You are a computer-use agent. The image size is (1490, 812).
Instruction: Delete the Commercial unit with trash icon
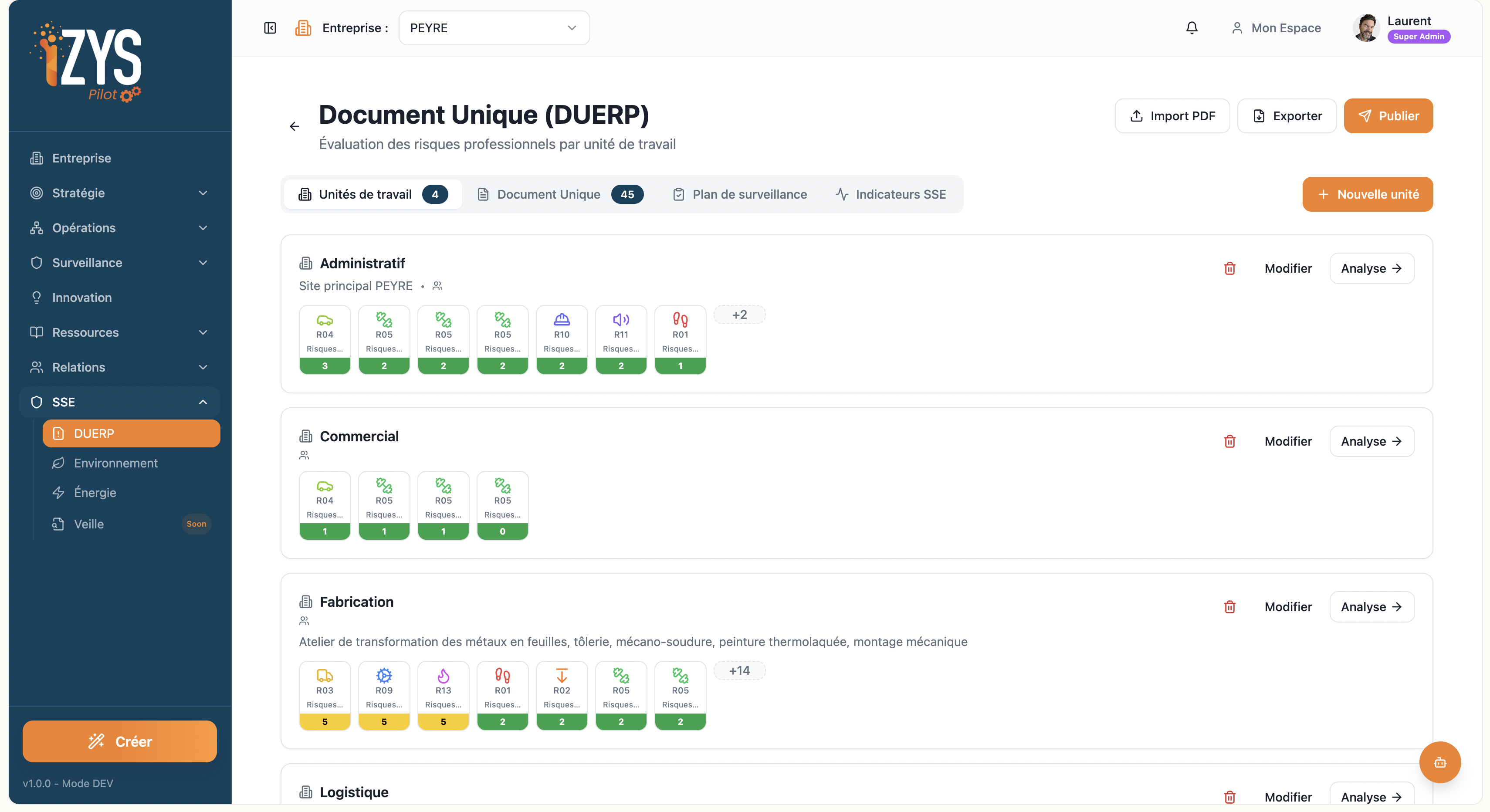point(1230,441)
